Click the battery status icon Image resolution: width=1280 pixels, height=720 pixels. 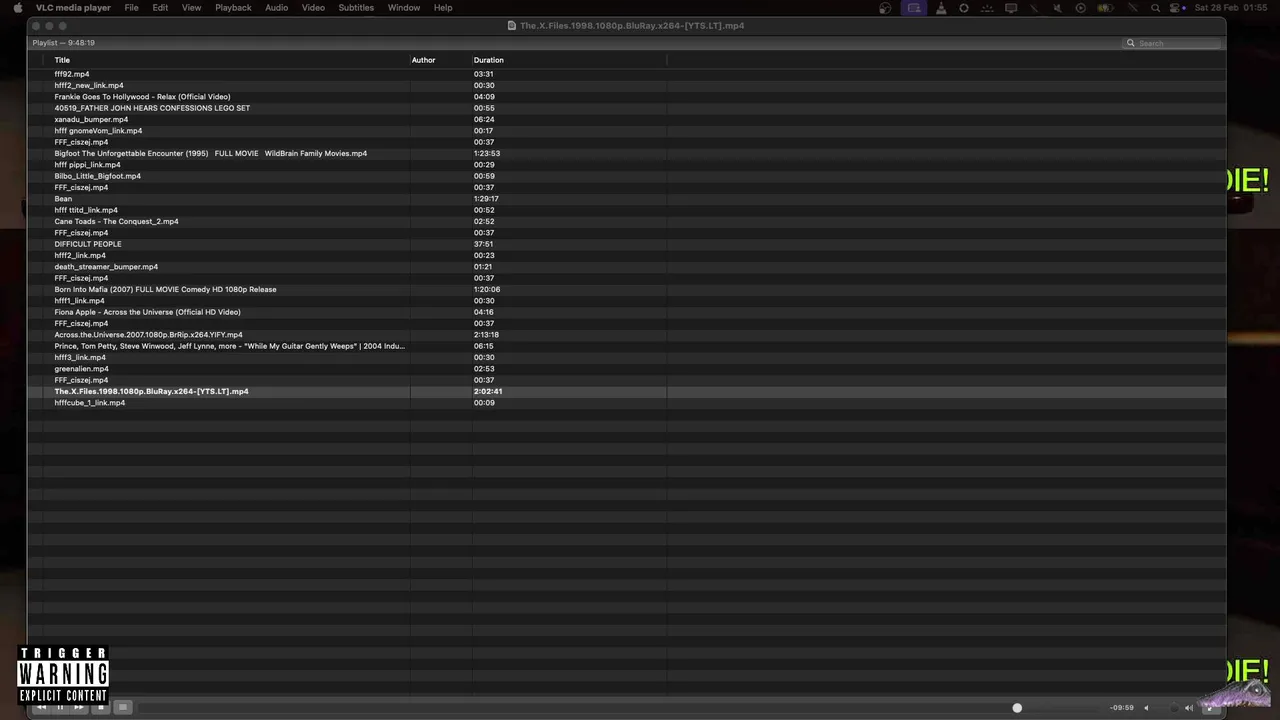[1105, 7]
